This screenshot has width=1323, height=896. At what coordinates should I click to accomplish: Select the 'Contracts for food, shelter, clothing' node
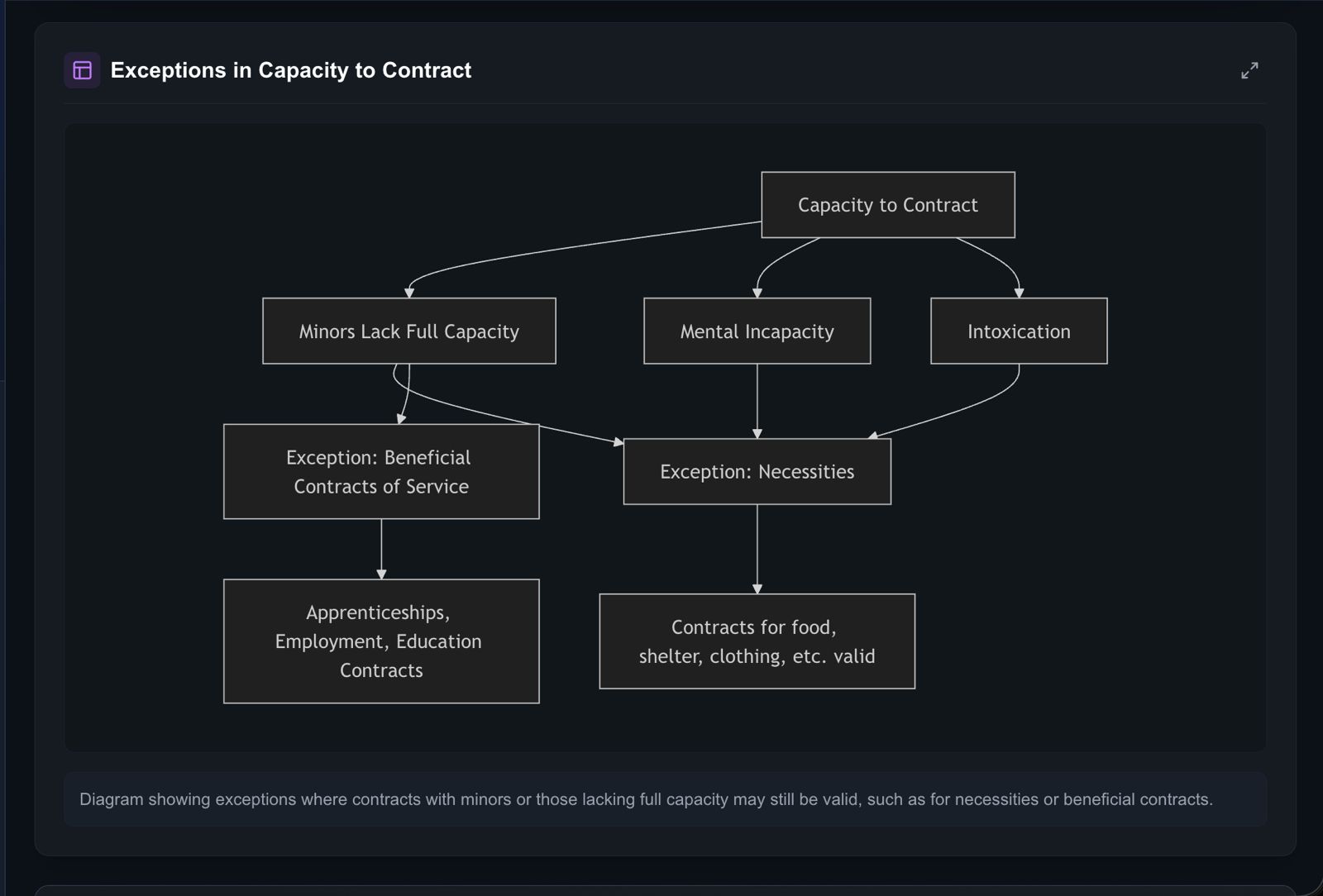[757, 641]
